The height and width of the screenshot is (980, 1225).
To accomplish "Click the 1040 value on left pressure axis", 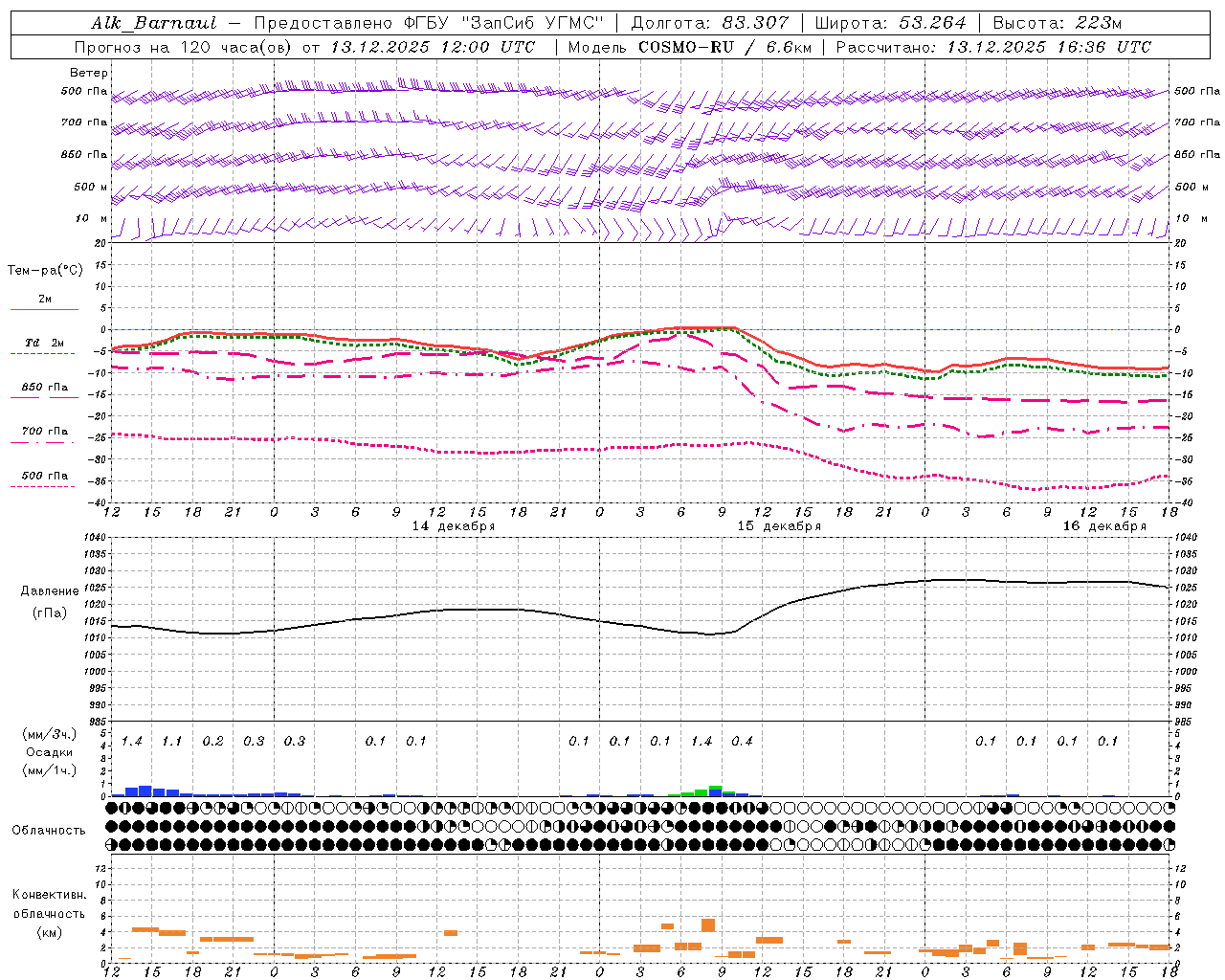I will pyautogui.click(x=96, y=538).
